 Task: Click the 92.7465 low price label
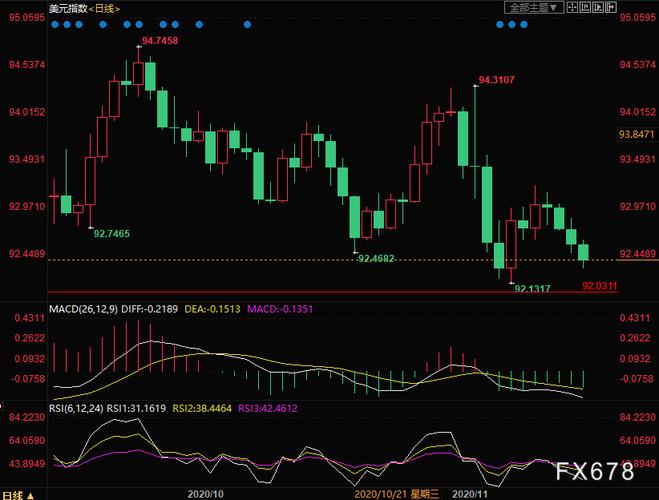tap(112, 232)
